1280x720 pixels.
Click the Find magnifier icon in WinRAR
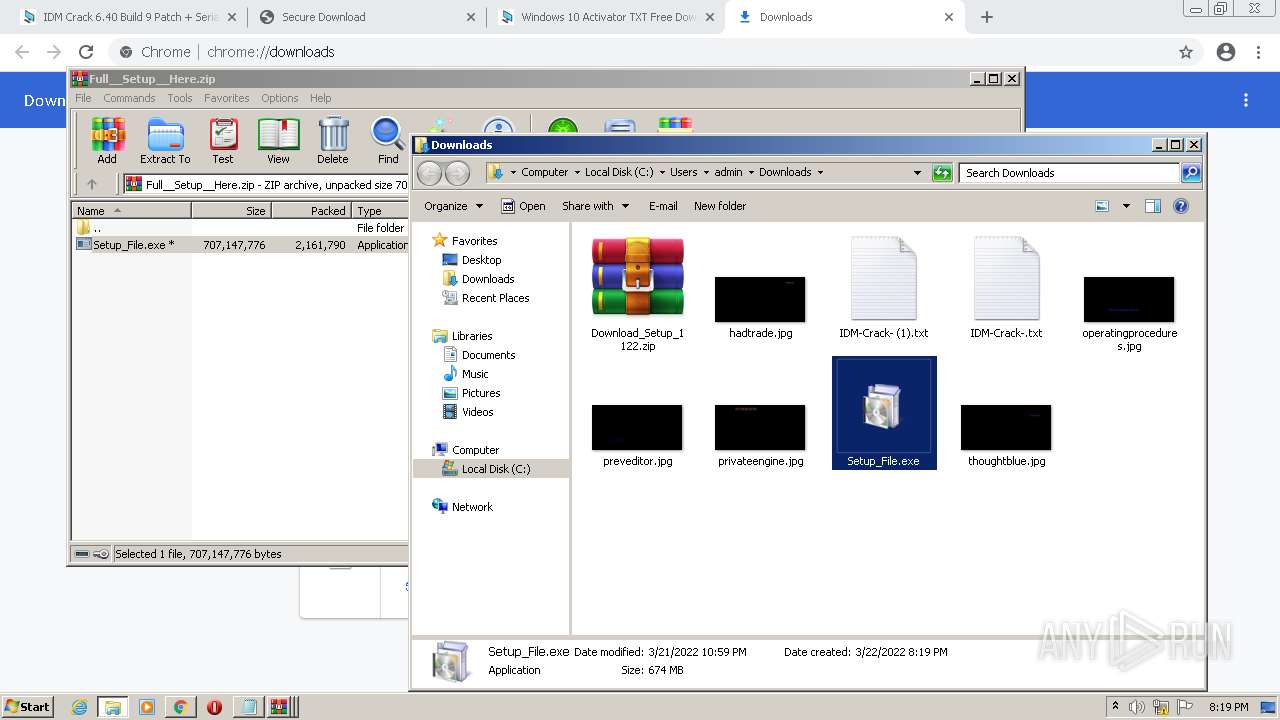(x=388, y=141)
